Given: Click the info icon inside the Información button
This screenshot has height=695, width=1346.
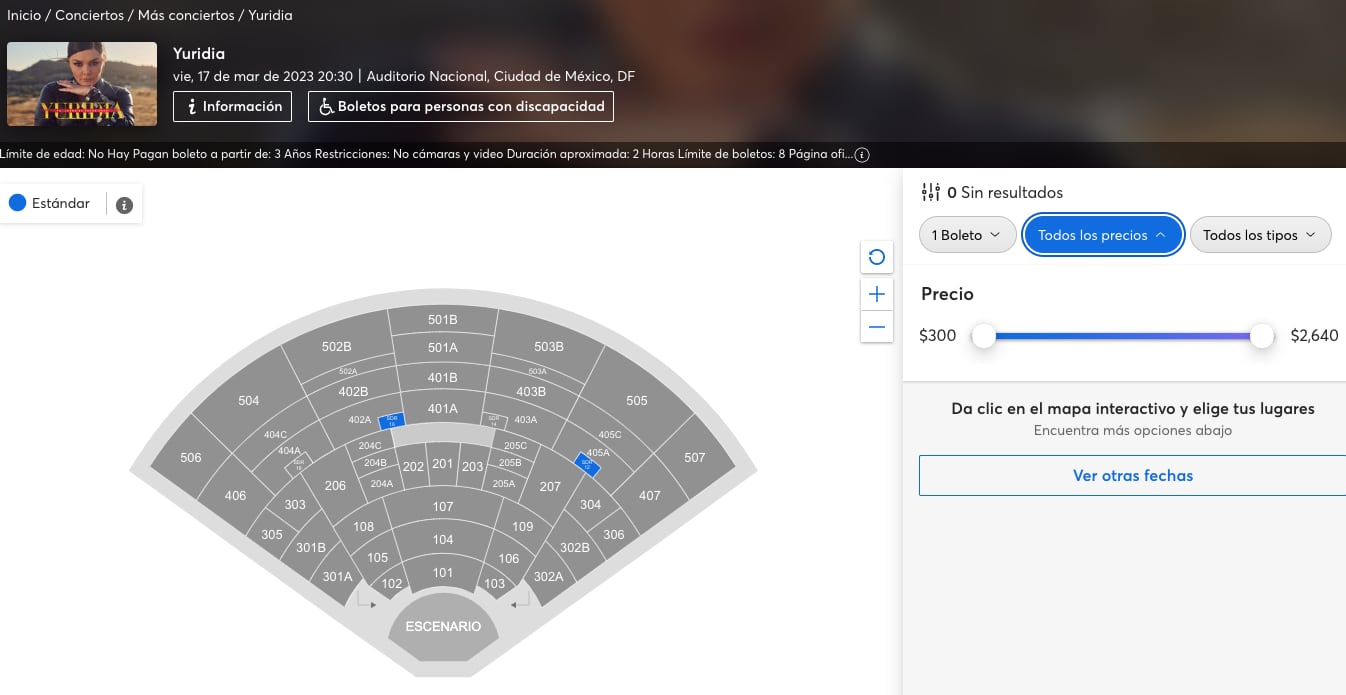Looking at the screenshot, I should coord(190,106).
